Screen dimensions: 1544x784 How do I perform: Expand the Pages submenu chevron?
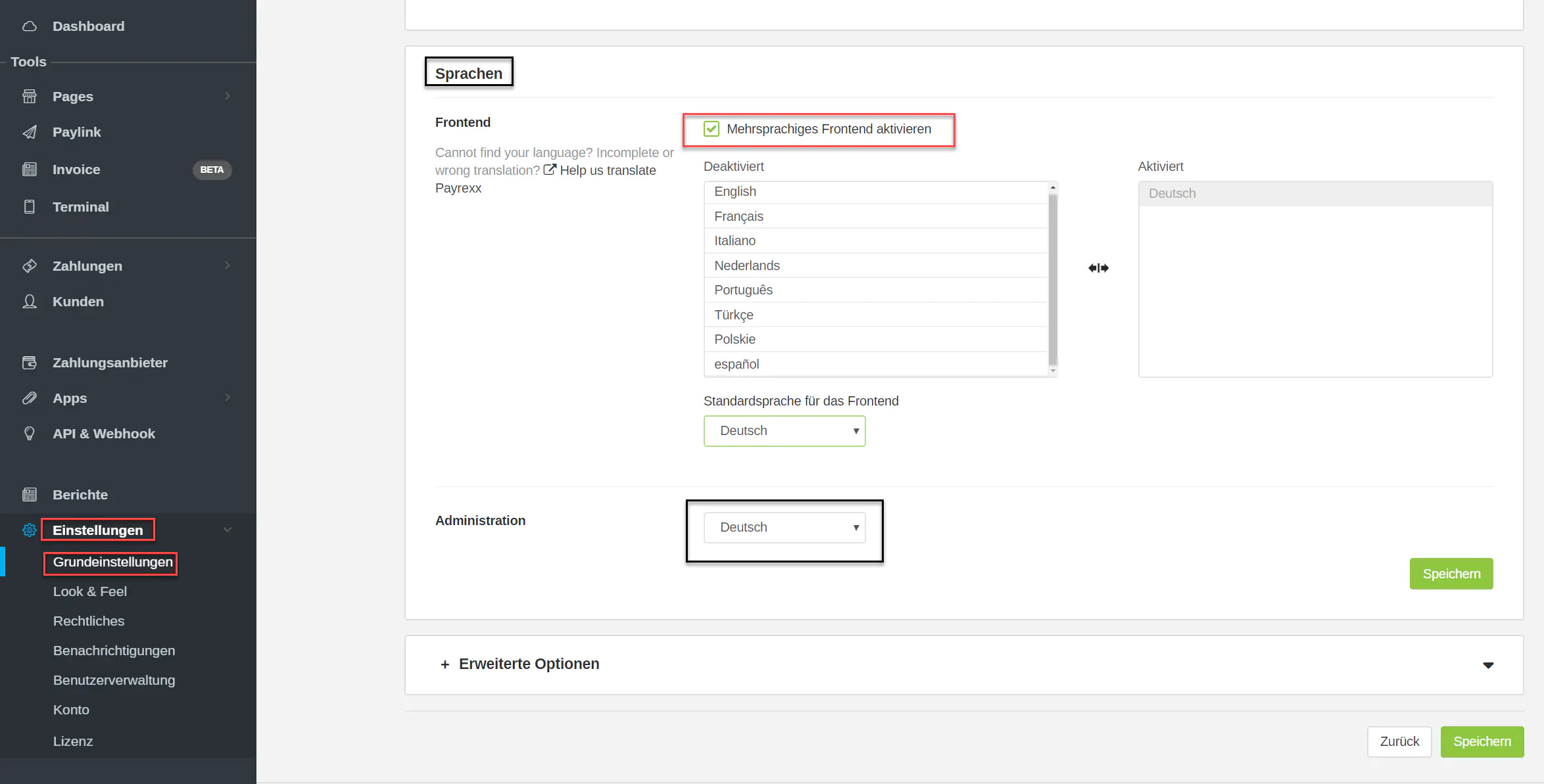(x=228, y=96)
